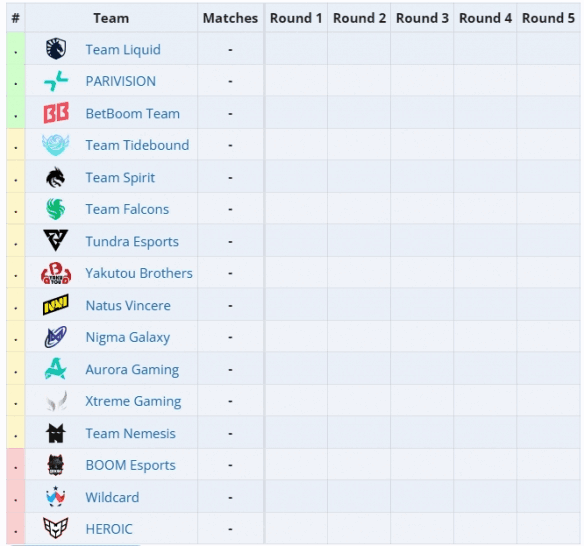Open the BOOM Esports link
This screenshot has height=546, width=584.
(x=130, y=465)
